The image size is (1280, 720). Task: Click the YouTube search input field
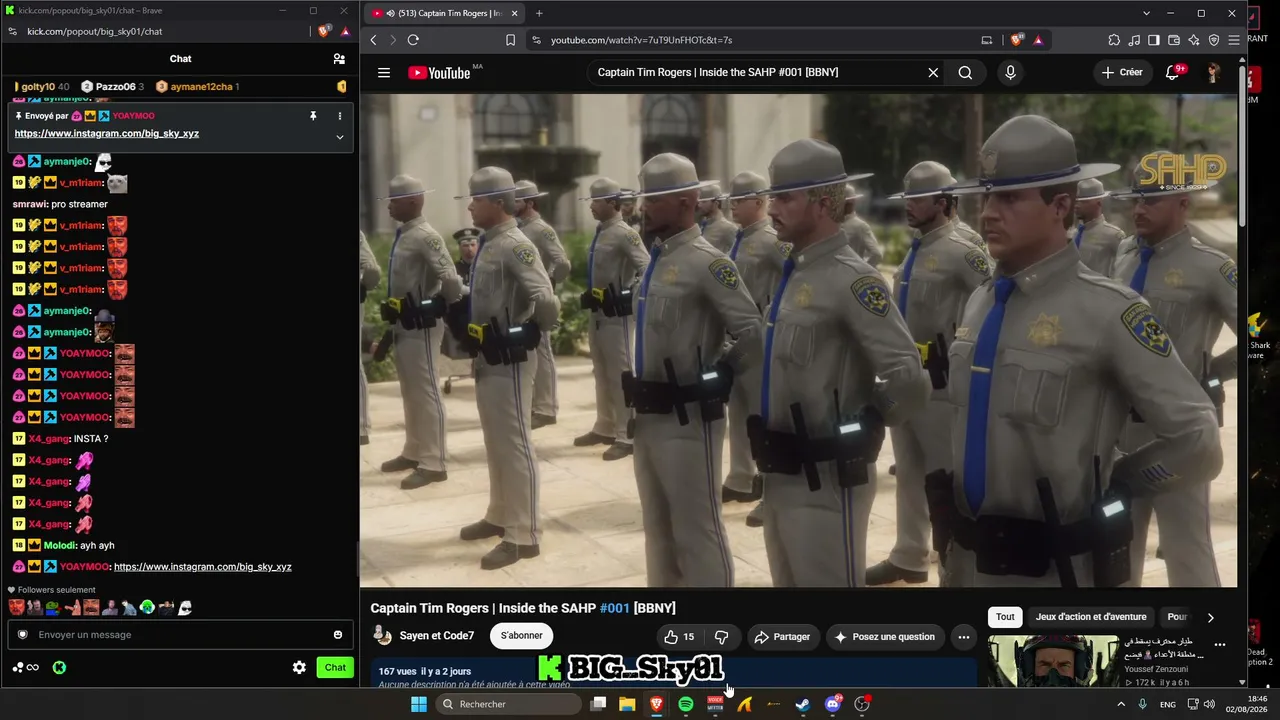(758, 72)
